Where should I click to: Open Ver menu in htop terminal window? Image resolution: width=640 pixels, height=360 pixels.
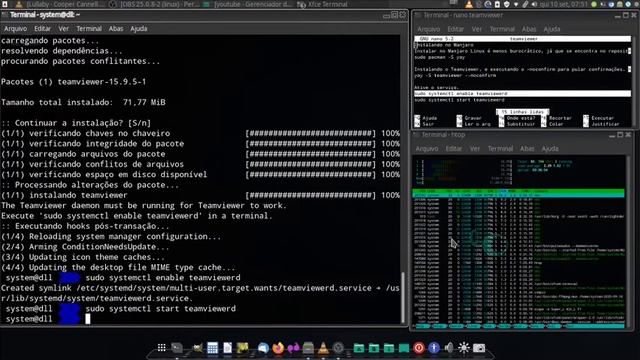[x=475, y=149]
